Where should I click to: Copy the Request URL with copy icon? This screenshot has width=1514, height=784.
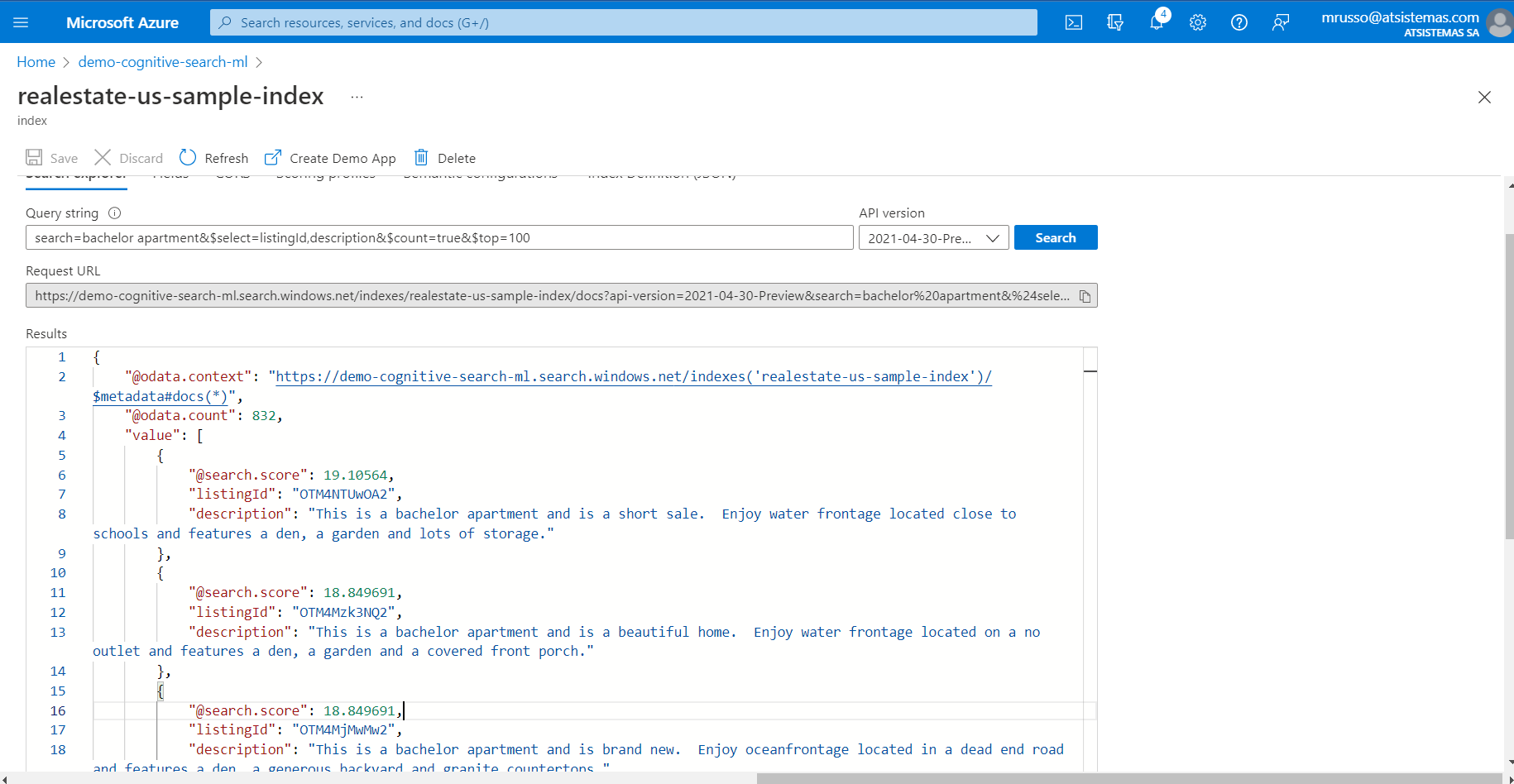(1085, 296)
